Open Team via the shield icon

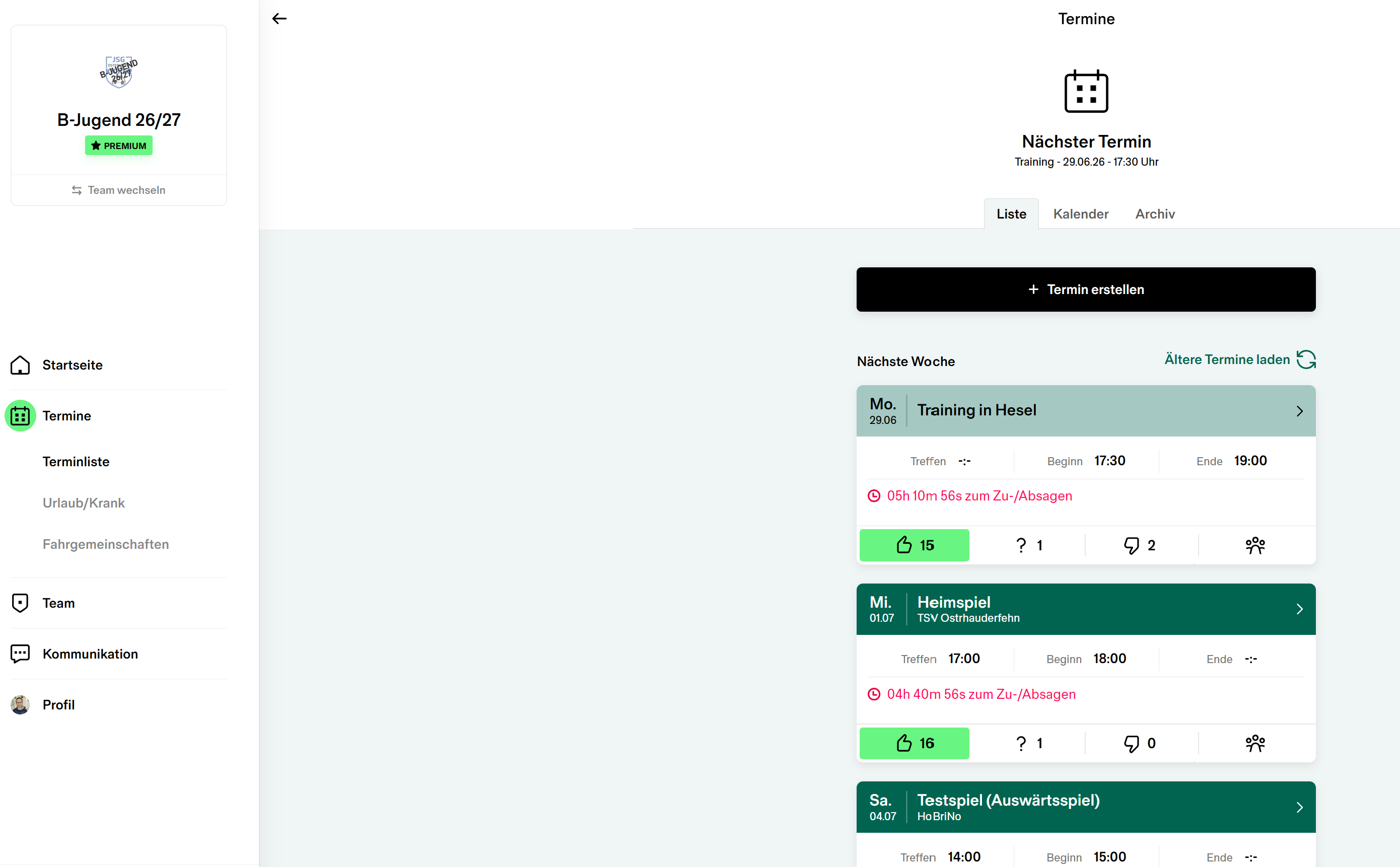click(x=20, y=603)
